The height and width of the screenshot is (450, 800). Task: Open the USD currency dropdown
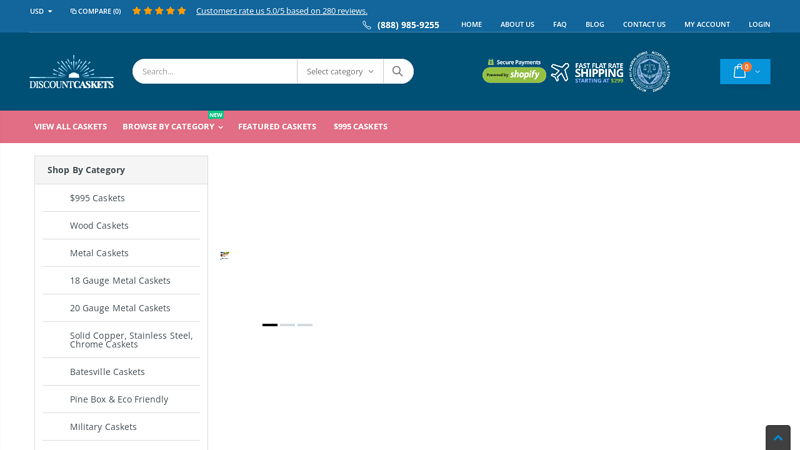point(41,11)
